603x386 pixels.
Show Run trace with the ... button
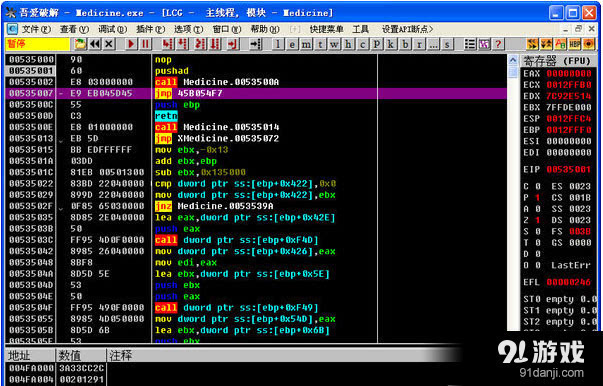tap(433, 44)
